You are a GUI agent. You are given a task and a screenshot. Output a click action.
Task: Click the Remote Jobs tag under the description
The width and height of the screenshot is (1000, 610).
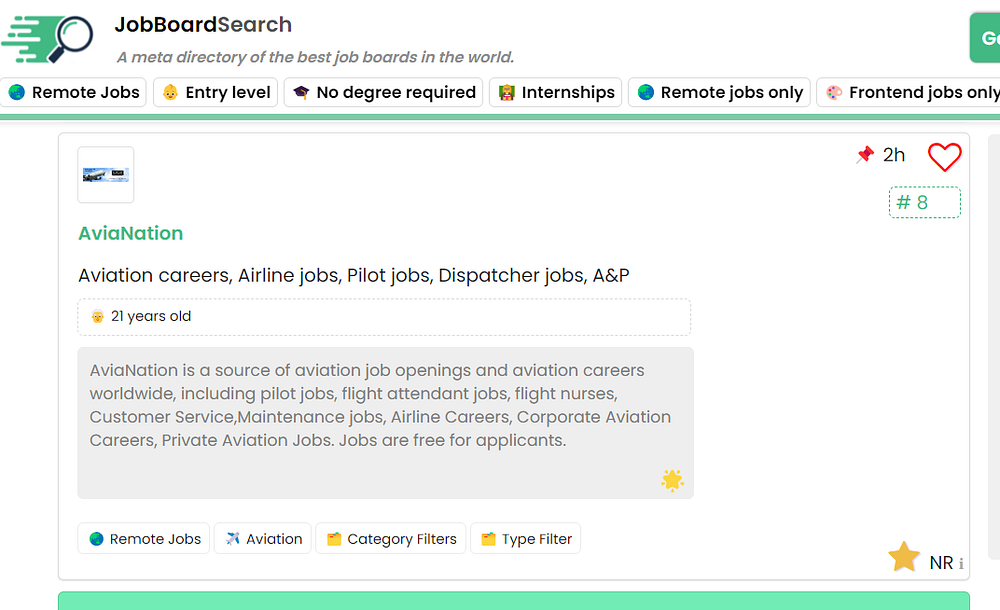coord(144,539)
